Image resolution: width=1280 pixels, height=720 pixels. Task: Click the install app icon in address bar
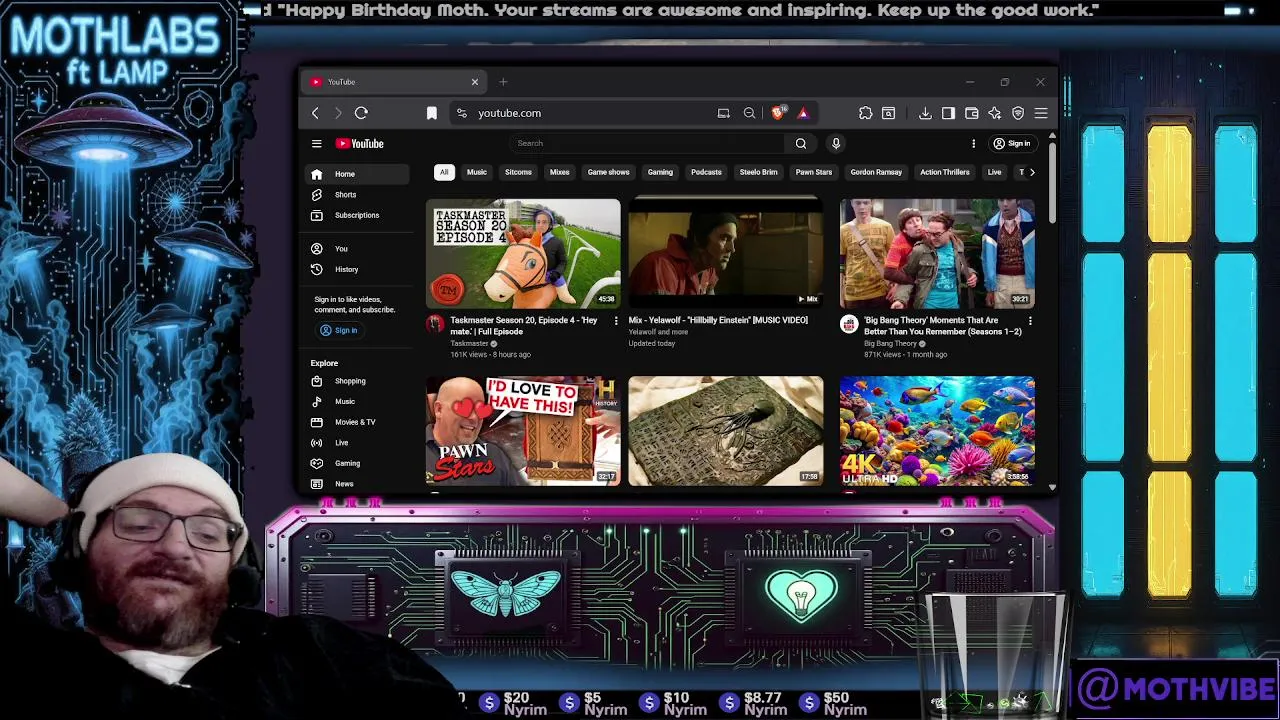coord(724,113)
